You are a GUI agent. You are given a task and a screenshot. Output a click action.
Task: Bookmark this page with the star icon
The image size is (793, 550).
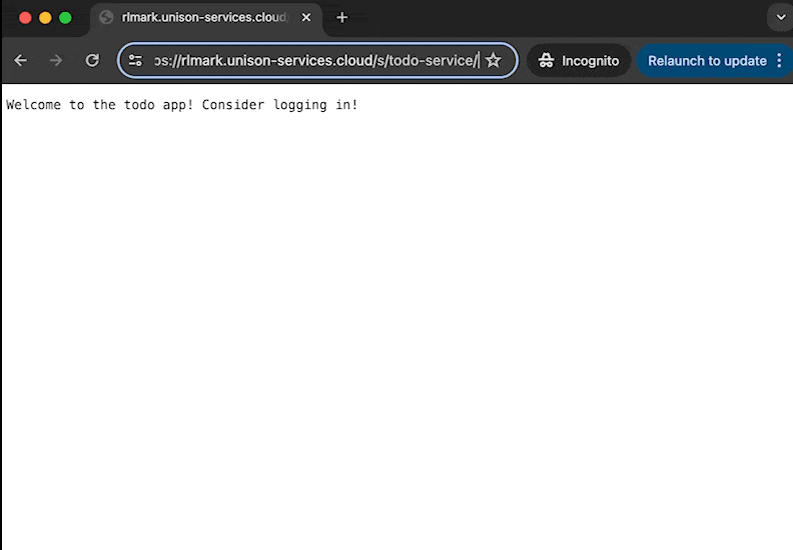coord(493,61)
